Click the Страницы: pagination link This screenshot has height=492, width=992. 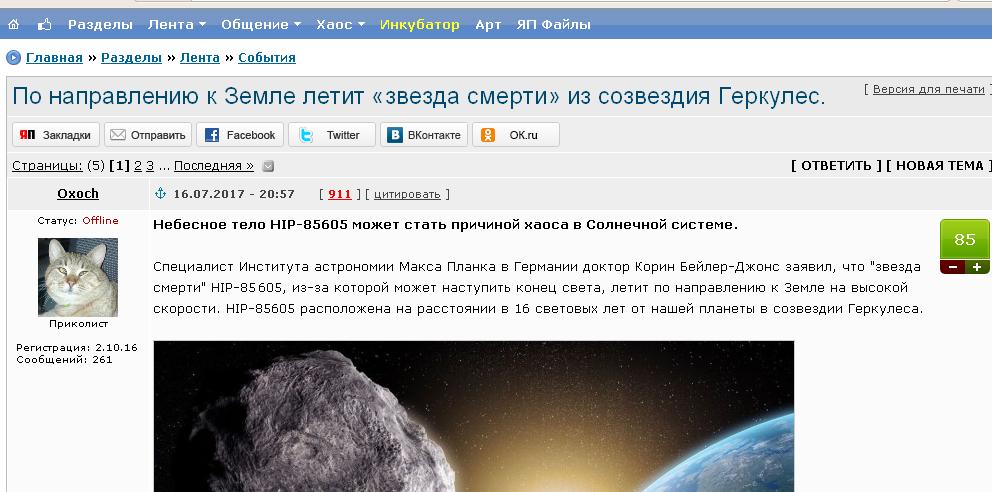pyautogui.click(x=47, y=166)
